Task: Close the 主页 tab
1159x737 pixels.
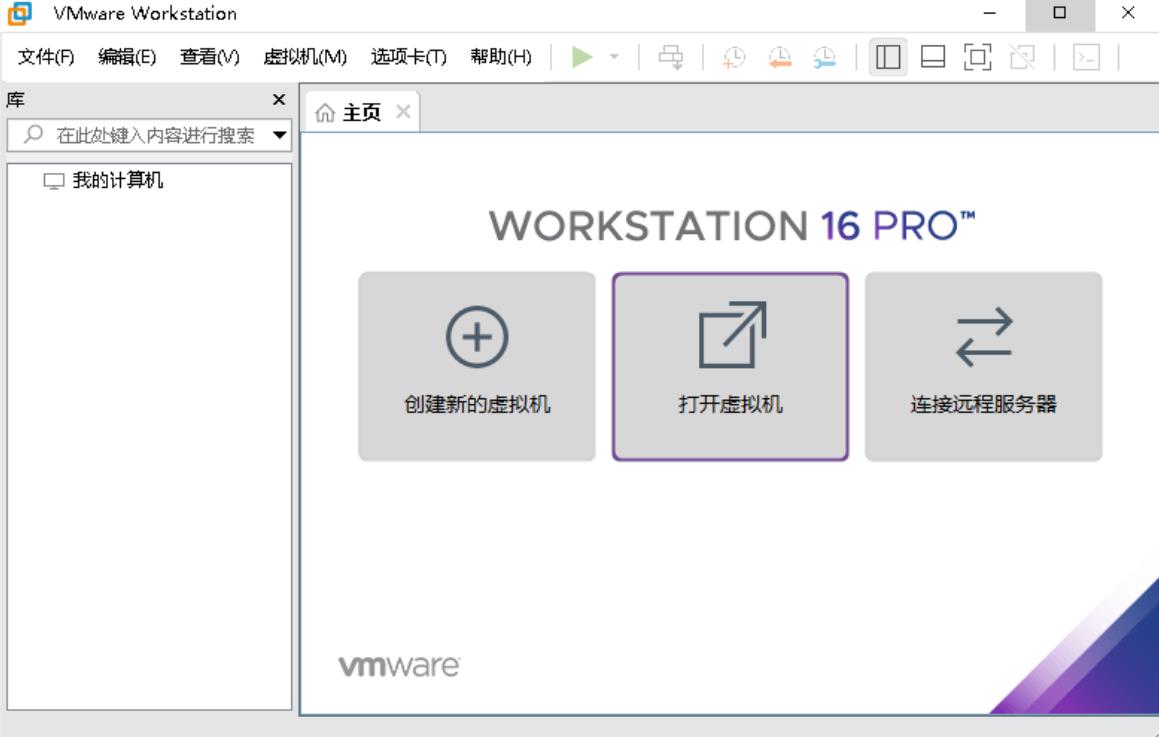Action: [403, 112]
